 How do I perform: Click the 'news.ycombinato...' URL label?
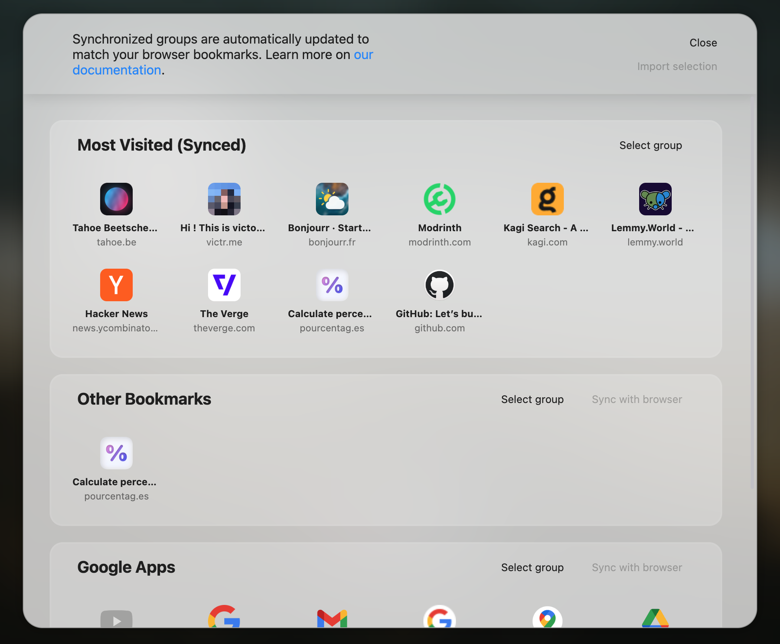[x=115, y=328]
